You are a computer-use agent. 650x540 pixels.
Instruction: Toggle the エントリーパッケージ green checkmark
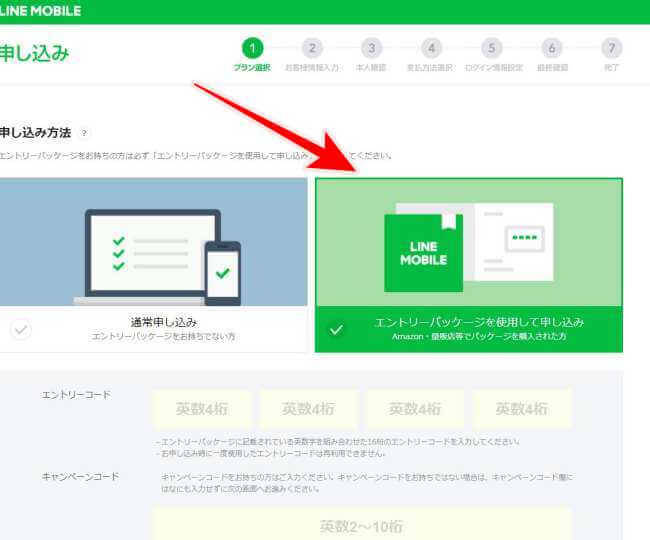click(x=336, y=330)
